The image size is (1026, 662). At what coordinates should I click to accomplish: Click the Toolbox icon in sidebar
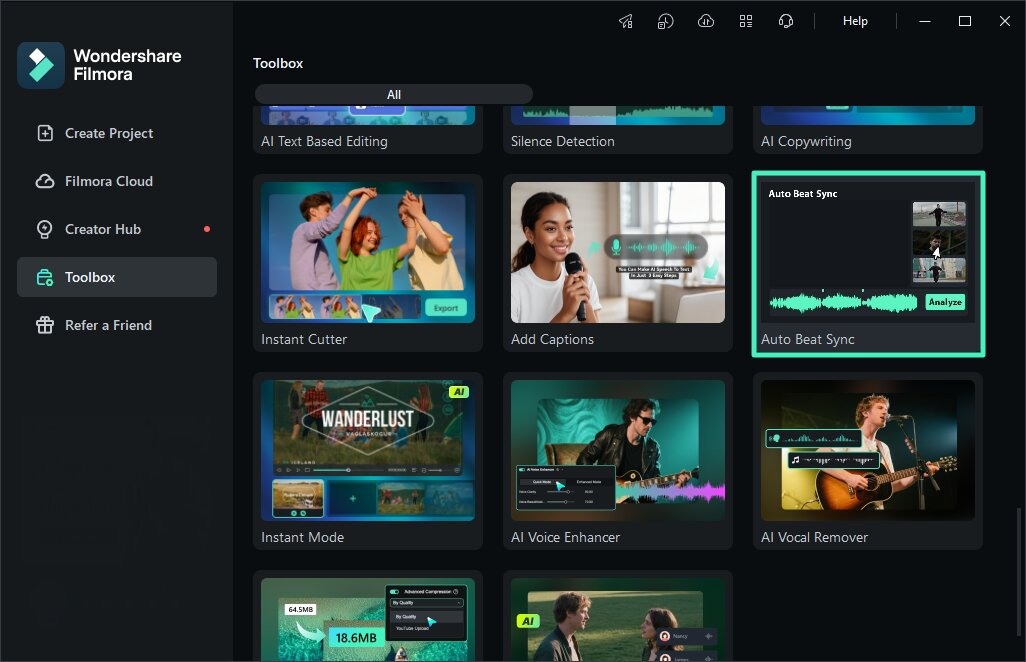tap(44, 277)
